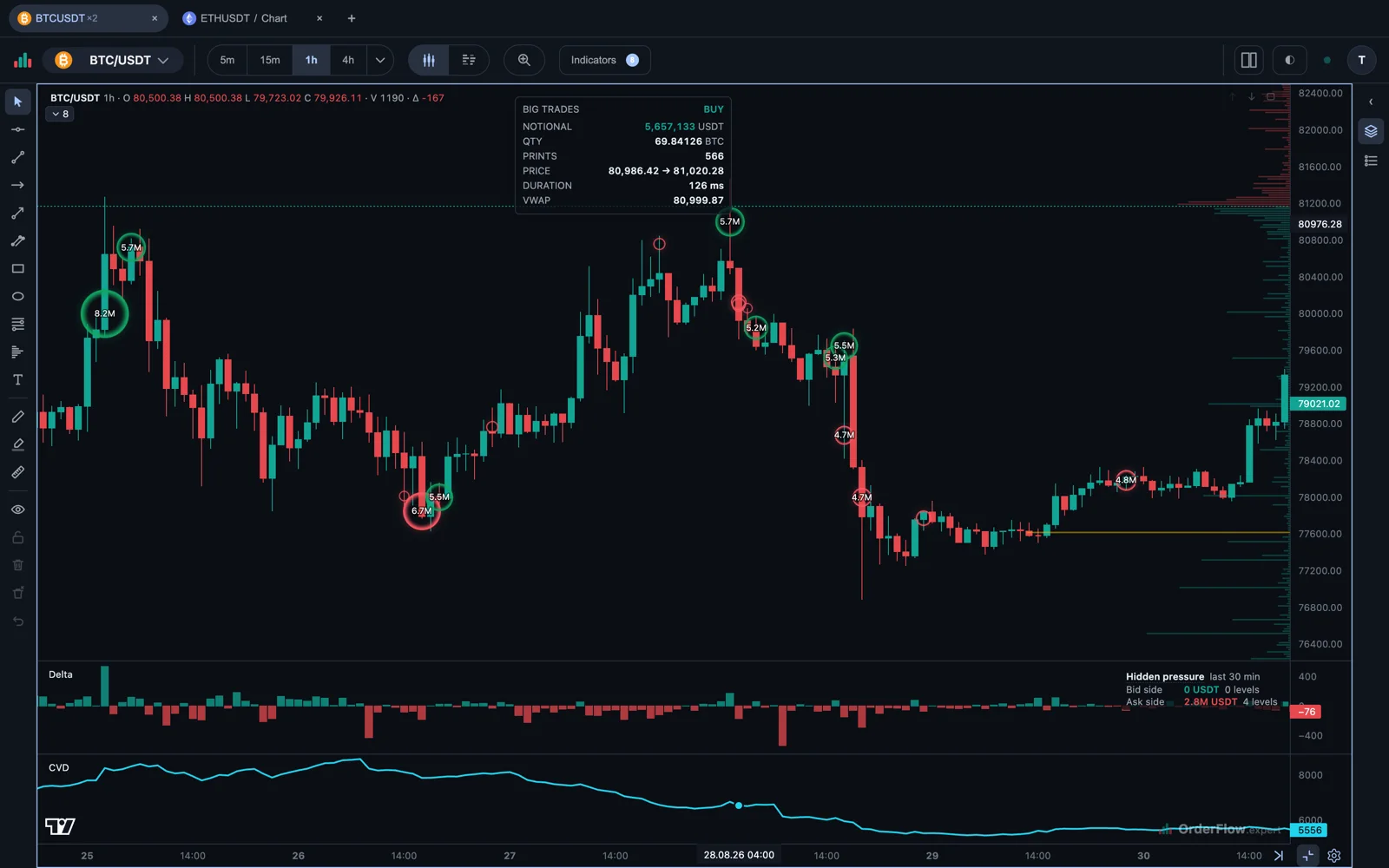Select the ruler measure tool
1389x868 pixels.
pos(17,472)
